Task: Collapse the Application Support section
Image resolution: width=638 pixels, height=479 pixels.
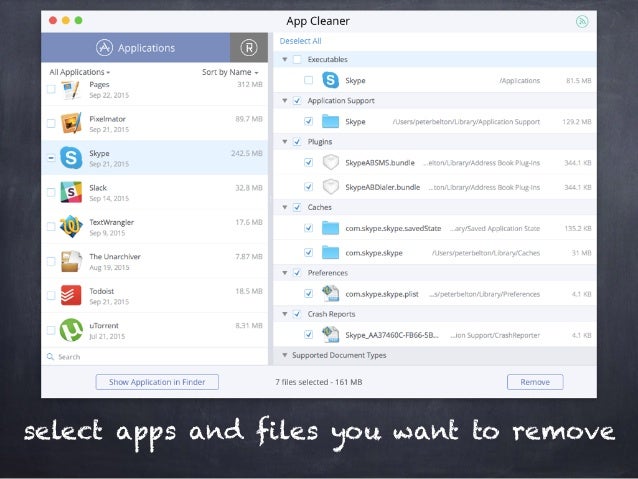Action: pos(285,101)
